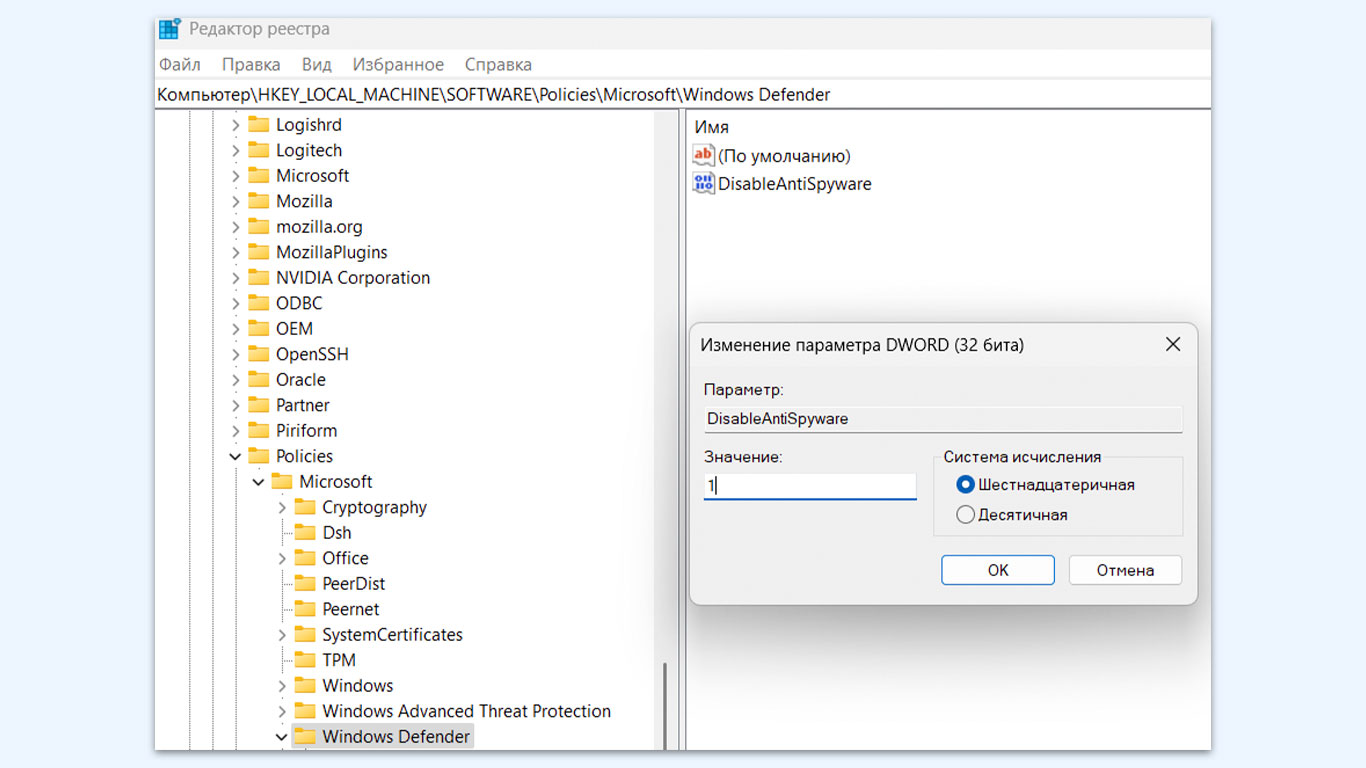Click the Параметр name field
Screen dimensions: 1366x768
pyautogui.click(x=943, y=419)
